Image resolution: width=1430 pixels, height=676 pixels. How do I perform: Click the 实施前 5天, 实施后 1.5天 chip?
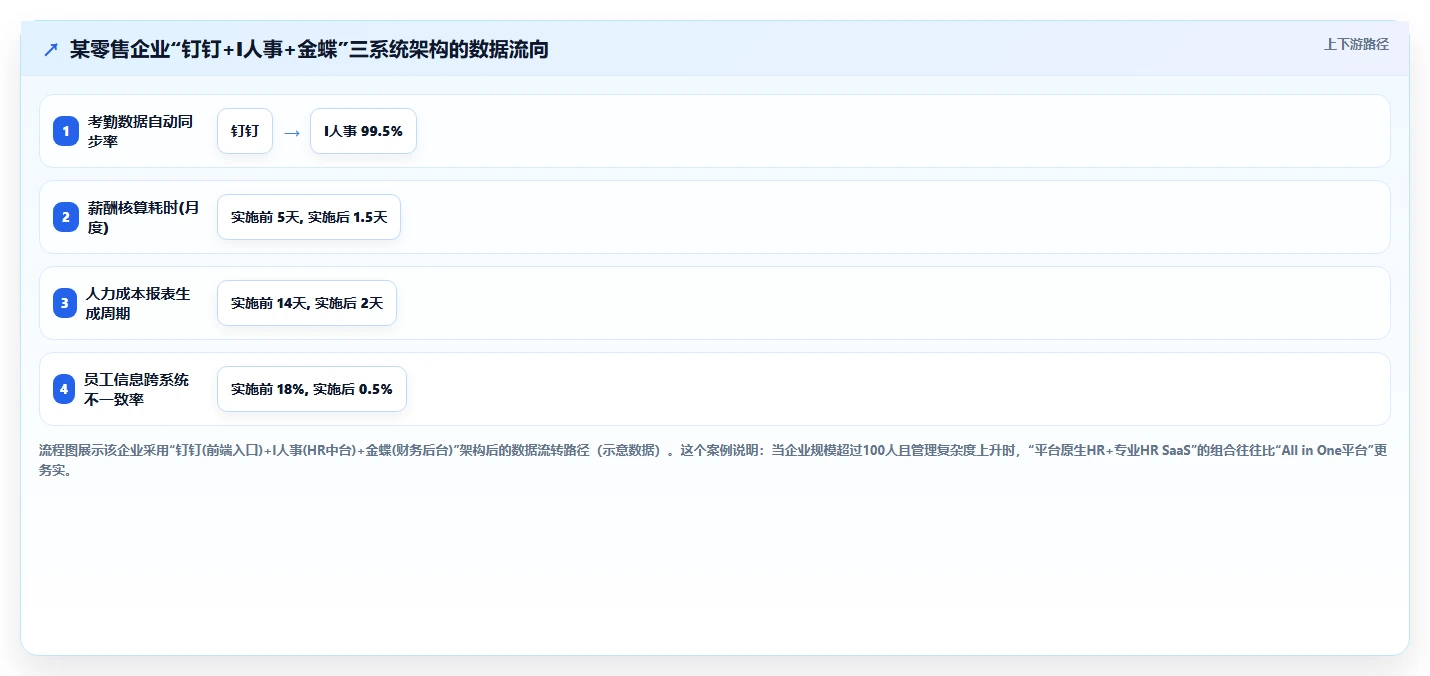point(309,217)
